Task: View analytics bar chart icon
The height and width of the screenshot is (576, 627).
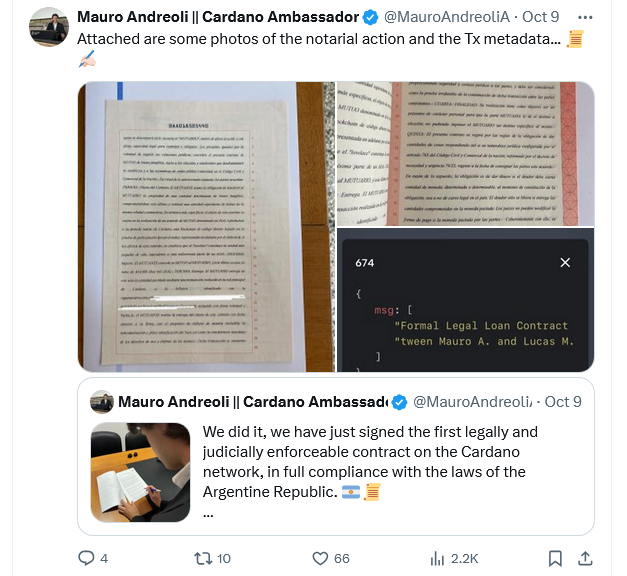Action: coord(437,558)
